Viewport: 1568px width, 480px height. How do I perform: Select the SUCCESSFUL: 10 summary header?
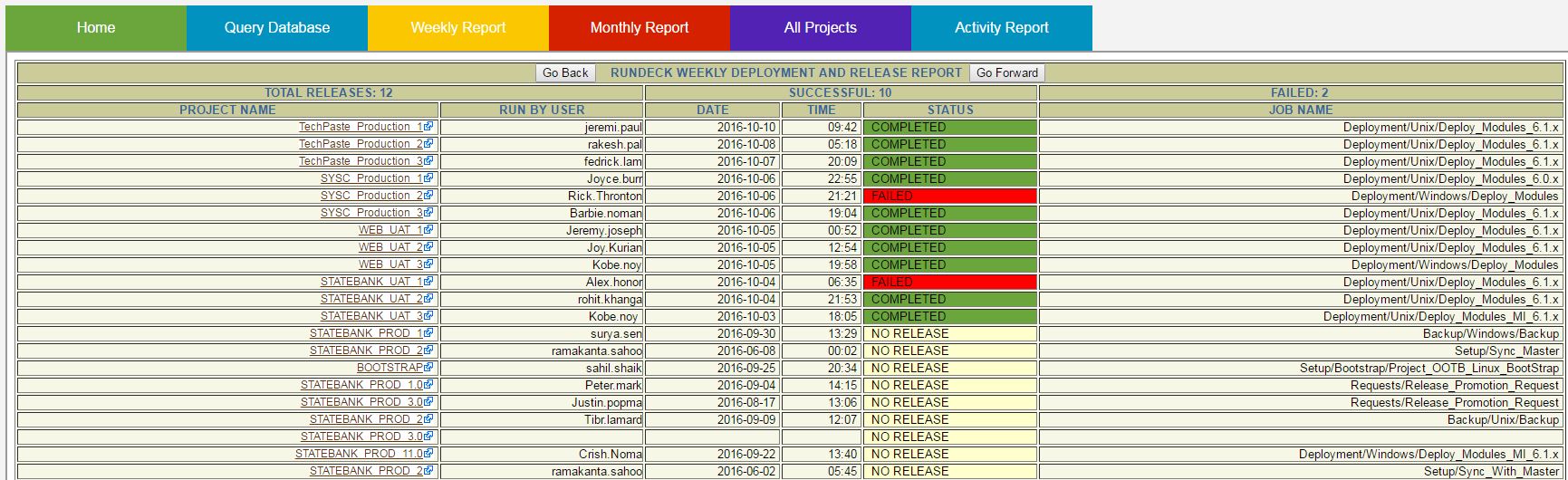point(841,92)
